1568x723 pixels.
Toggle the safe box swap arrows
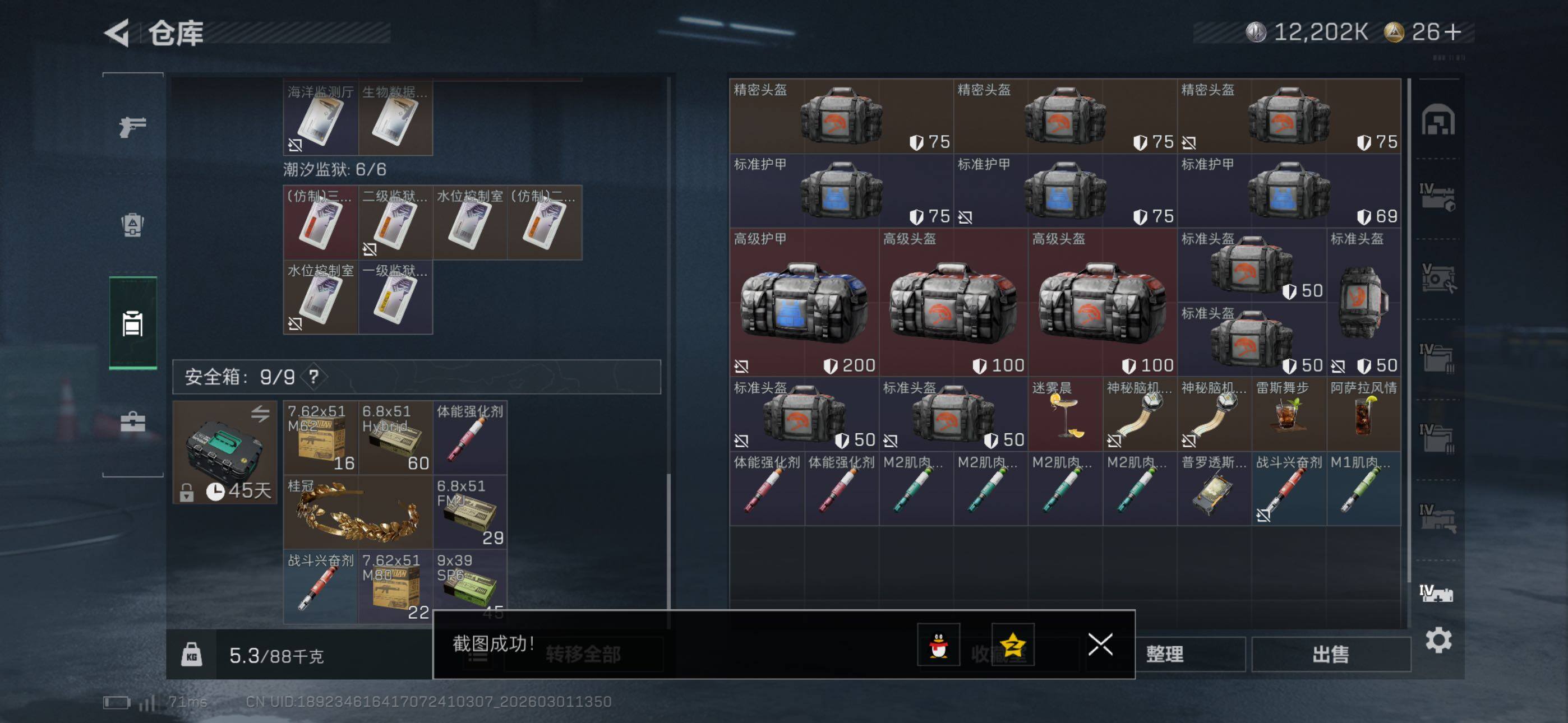click(x=260, y=414)
